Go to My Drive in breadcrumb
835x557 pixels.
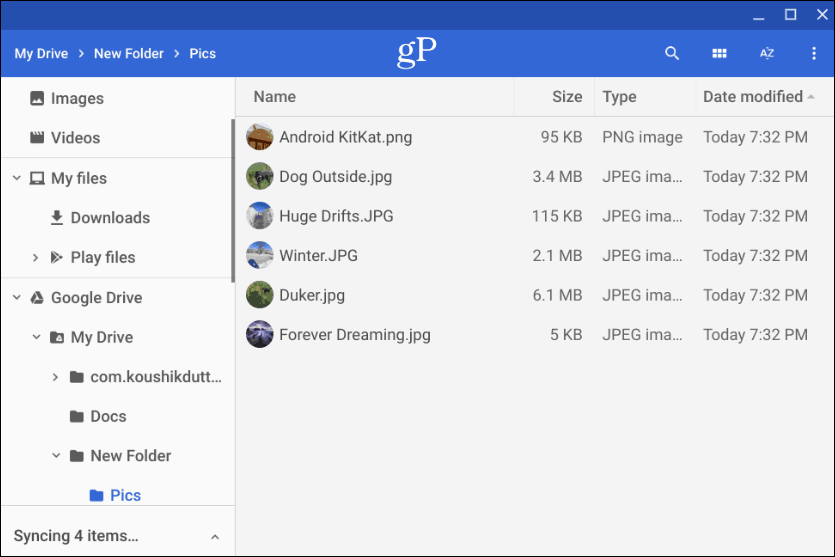[x=41, y=53]
